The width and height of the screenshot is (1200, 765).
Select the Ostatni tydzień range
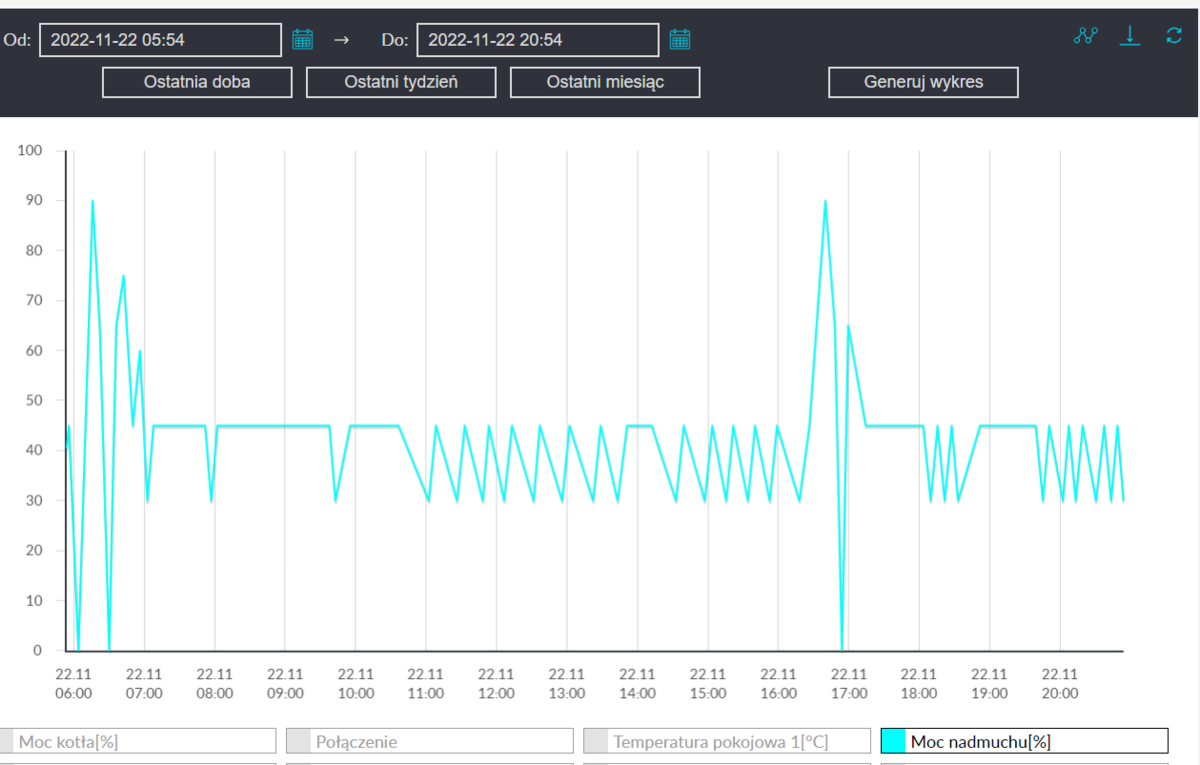[401, 82]
